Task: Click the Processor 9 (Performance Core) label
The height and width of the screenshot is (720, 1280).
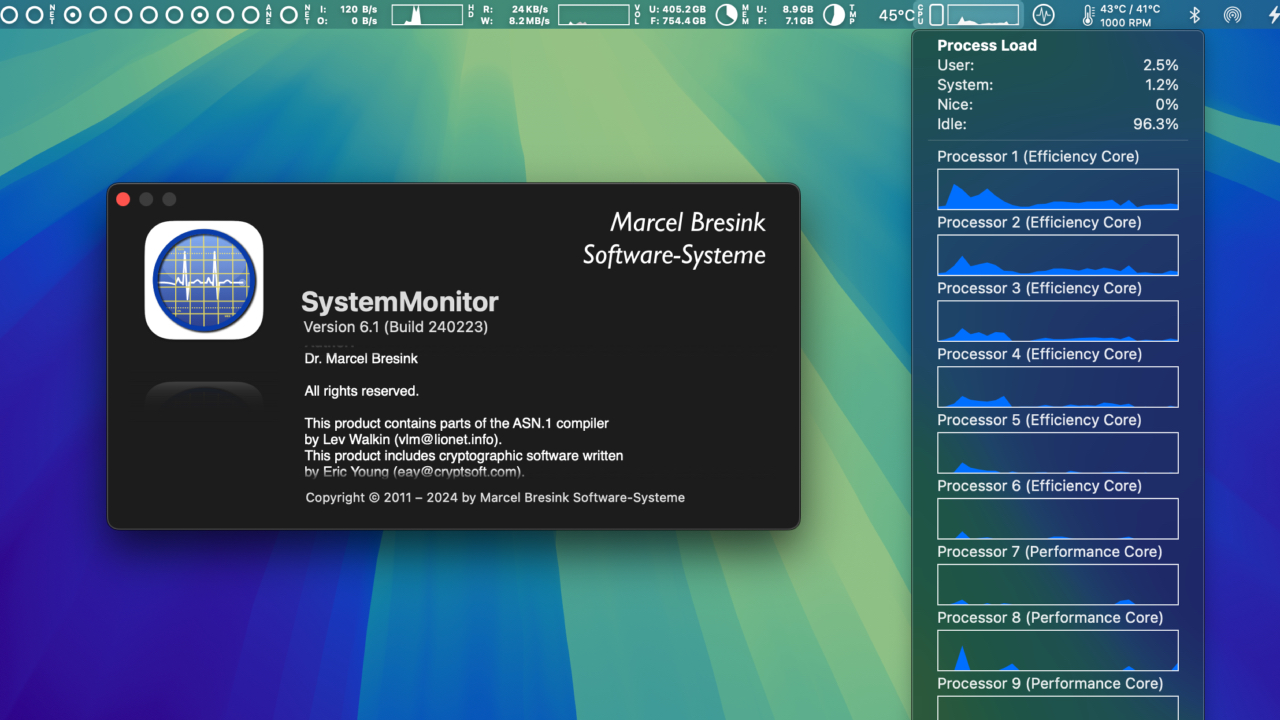Action: [1050, 683]
